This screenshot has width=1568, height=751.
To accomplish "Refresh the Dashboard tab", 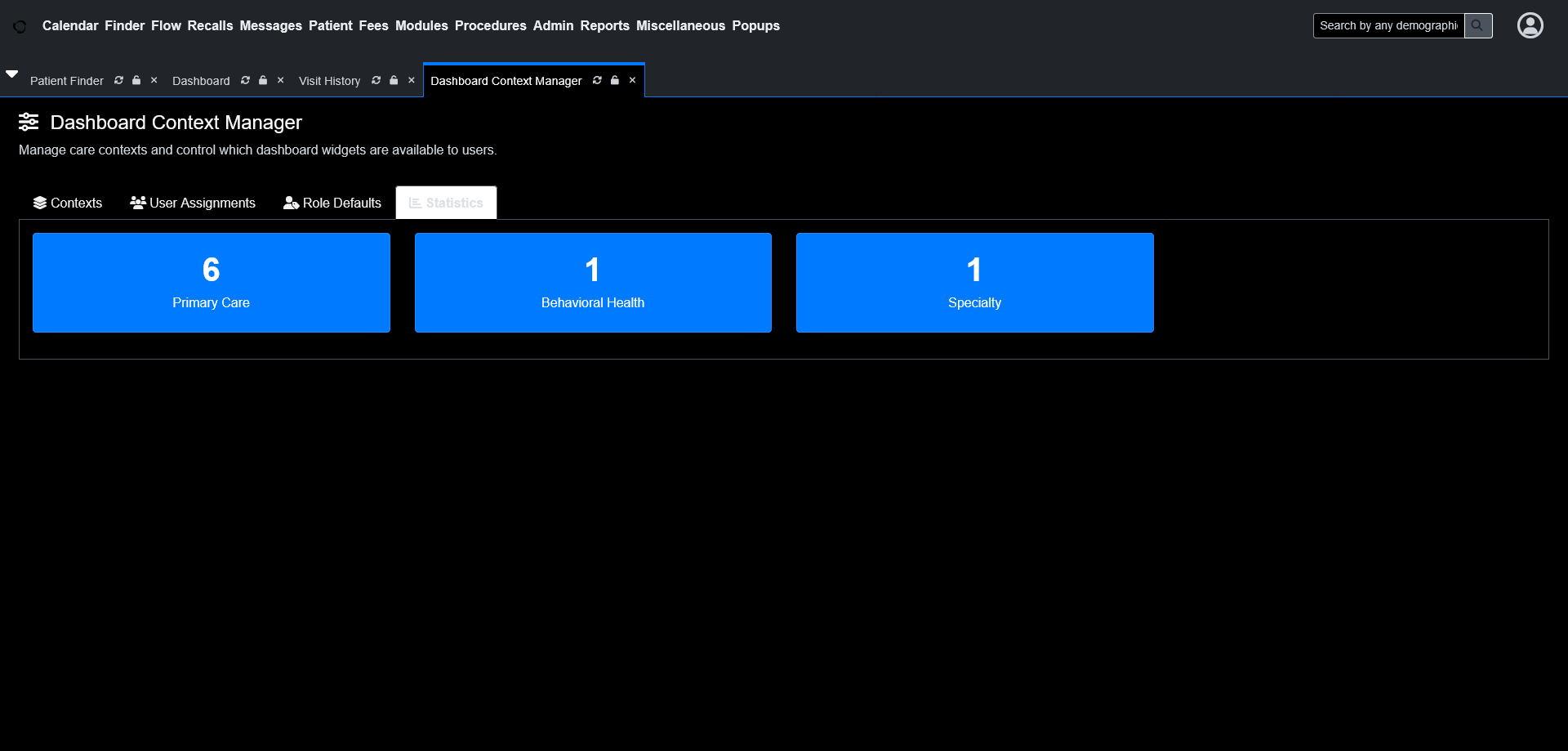I will coord(245,80).
